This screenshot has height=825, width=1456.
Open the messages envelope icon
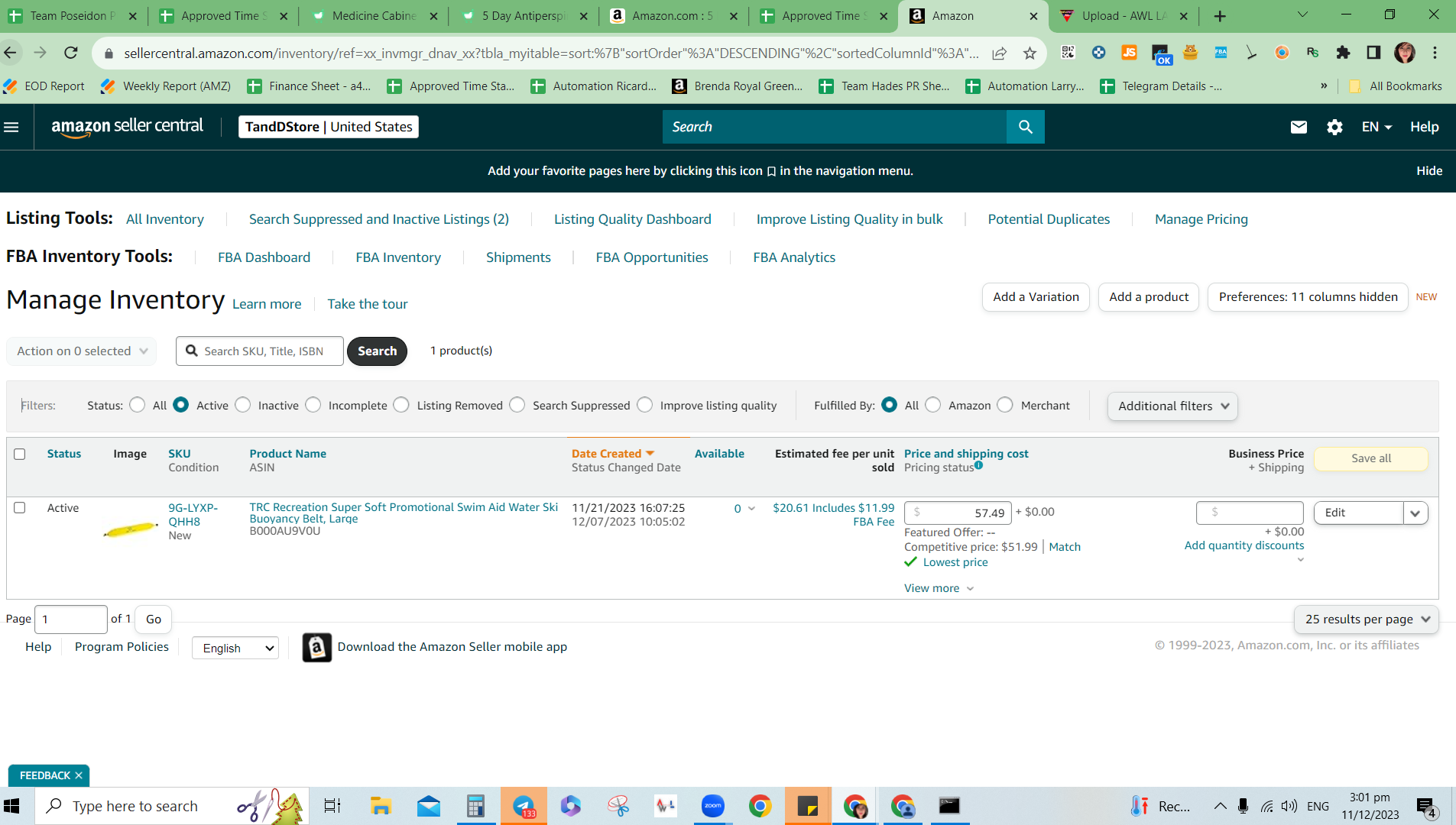coord(1299,127)
